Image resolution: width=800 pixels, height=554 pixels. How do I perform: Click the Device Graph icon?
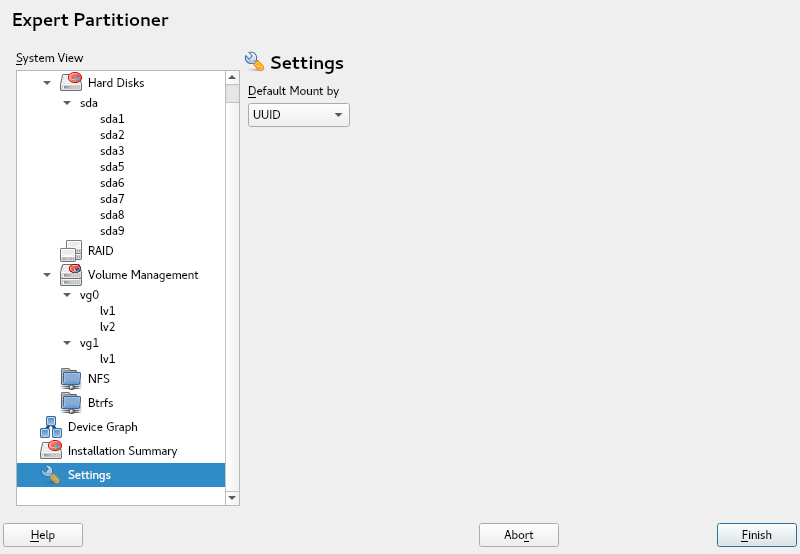51,427
